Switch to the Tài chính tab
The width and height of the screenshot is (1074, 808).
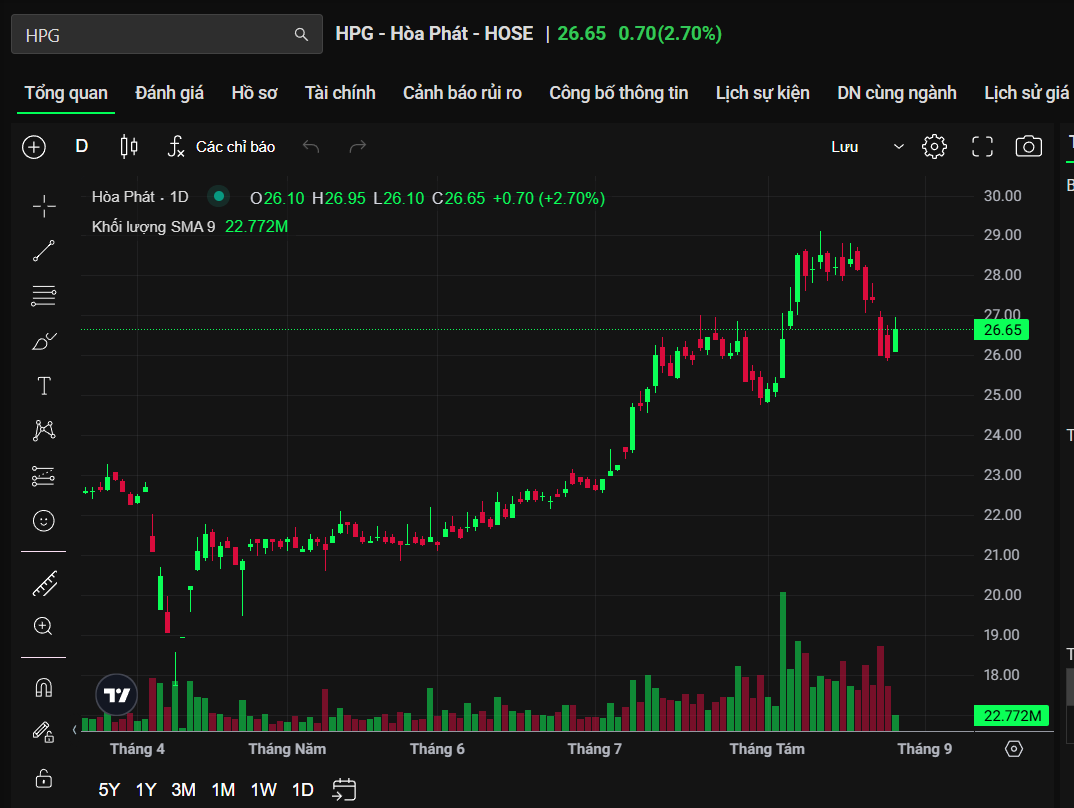click(340, 93)
